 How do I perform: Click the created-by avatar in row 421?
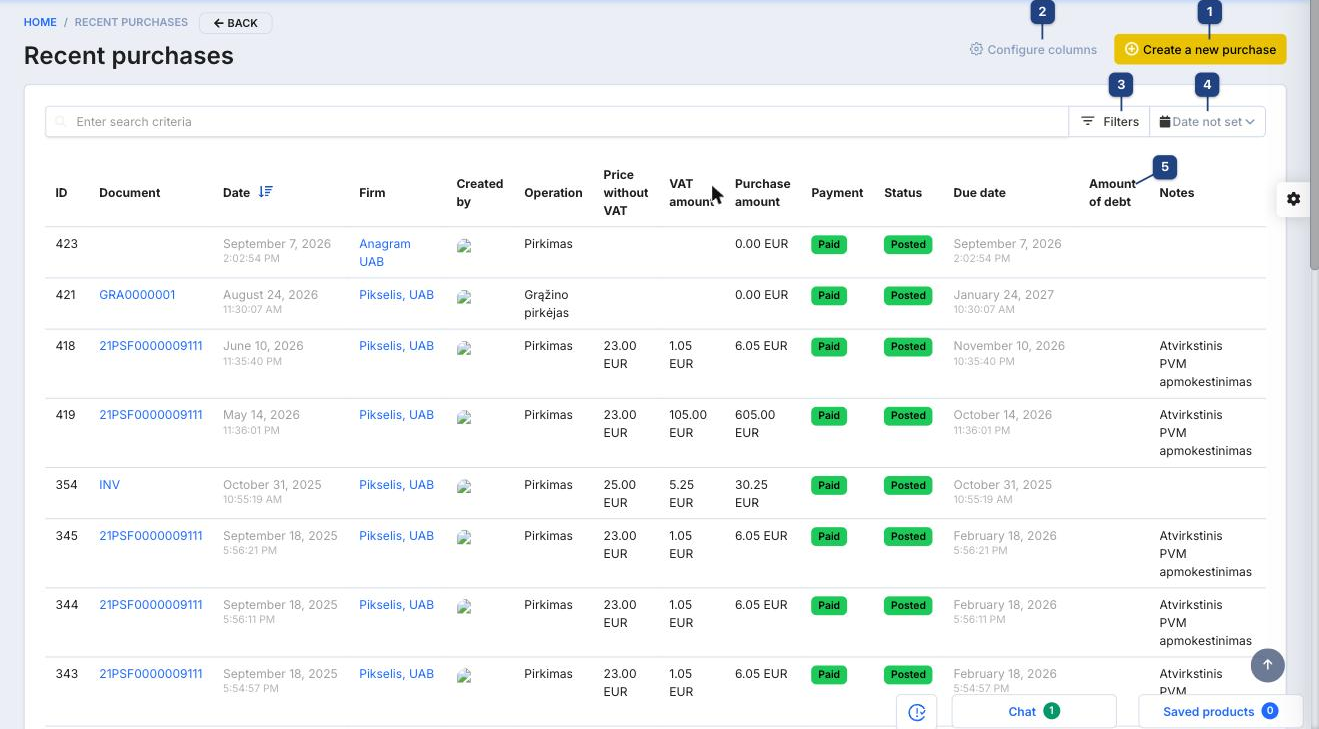coord(463,297)
